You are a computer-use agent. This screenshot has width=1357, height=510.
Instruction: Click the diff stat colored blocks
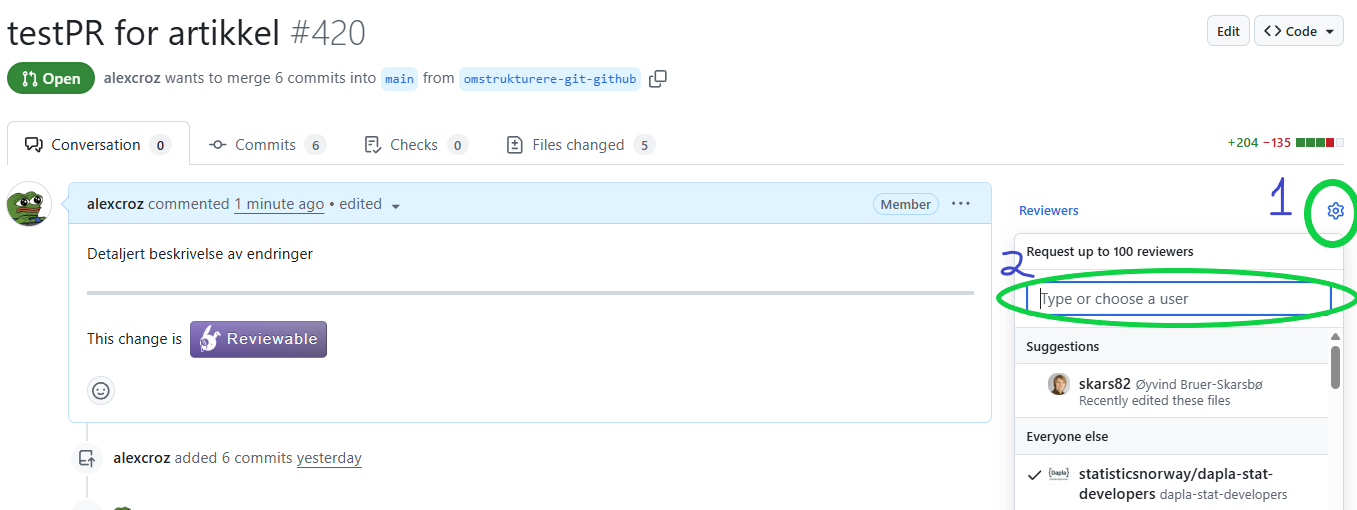click(1319, 144)
